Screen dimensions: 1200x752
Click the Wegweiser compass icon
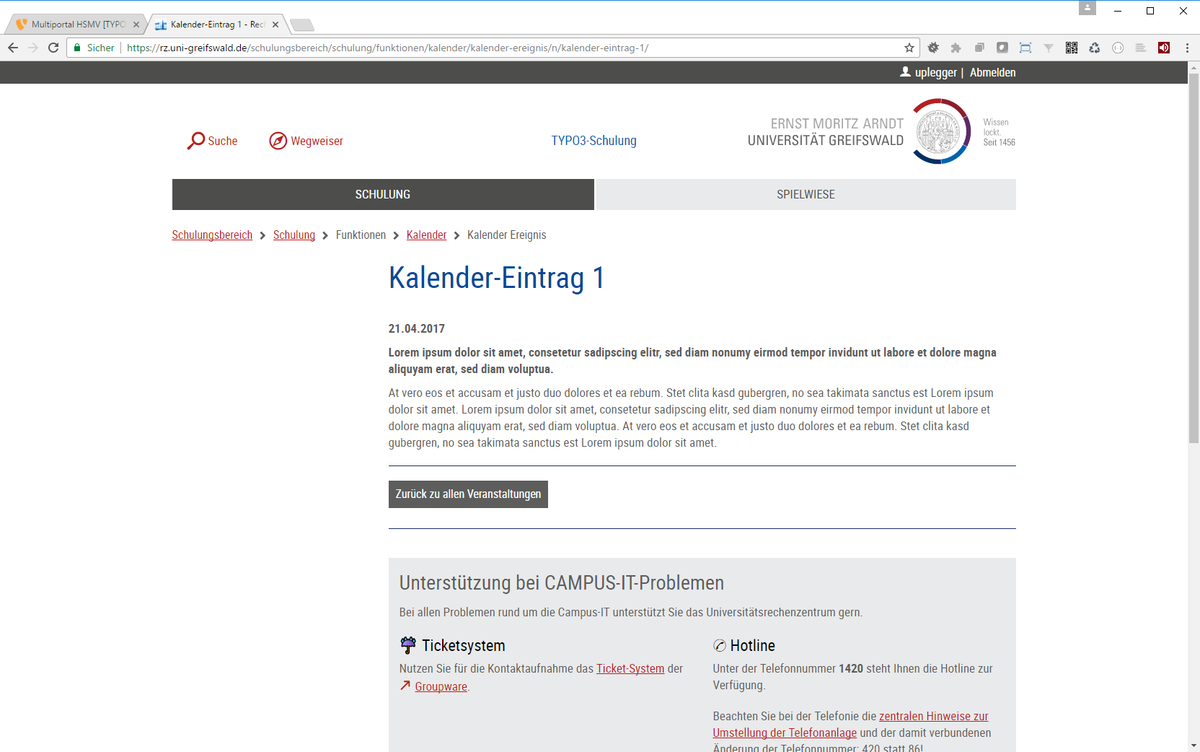(x=278, y=141)
